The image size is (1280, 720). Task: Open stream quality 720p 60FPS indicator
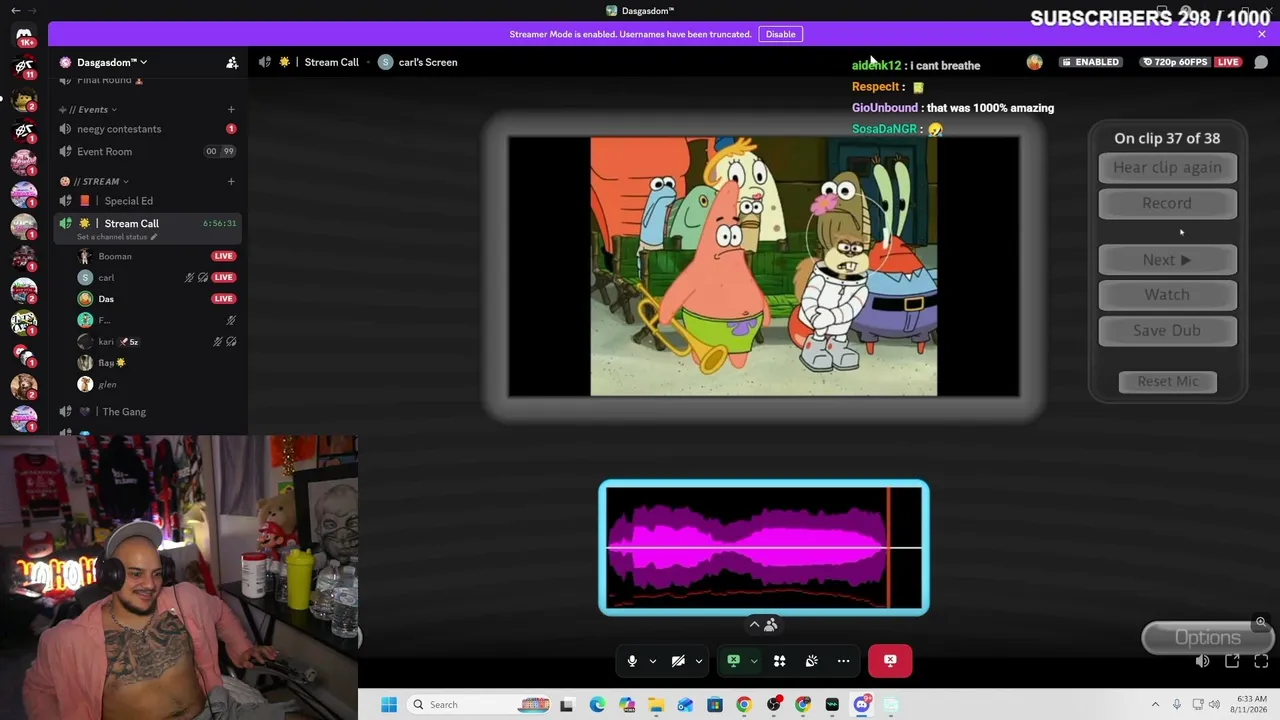coord(1175,62)
